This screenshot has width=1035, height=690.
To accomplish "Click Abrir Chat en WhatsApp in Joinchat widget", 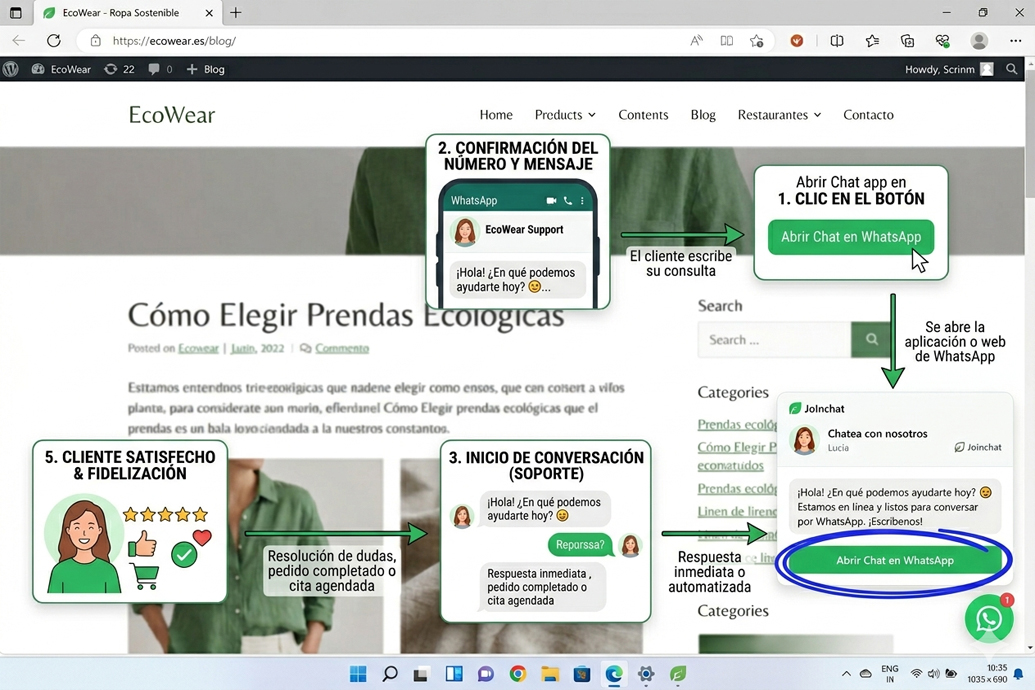I will (x=894, y=561).
